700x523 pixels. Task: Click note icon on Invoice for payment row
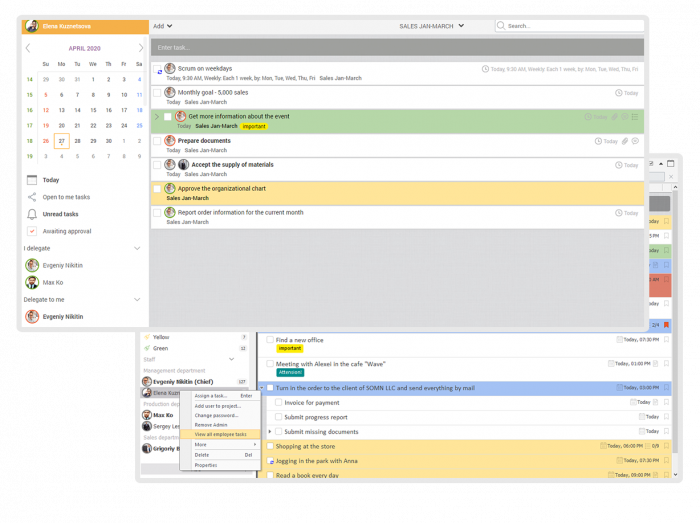pyautogui.click(x=655, y=402)
